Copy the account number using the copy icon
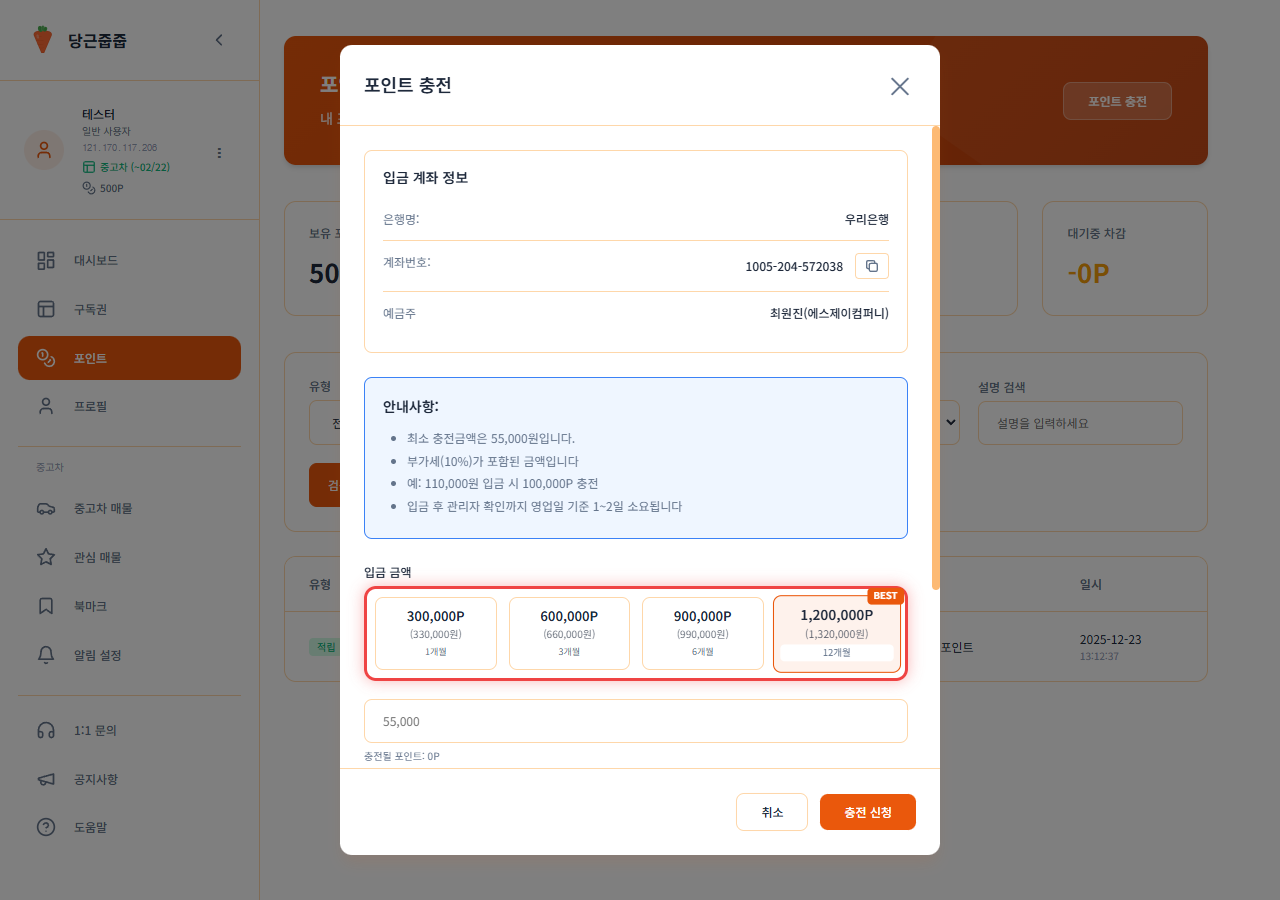The width and height of the screenshot is (1280, 900). [871, 265]
